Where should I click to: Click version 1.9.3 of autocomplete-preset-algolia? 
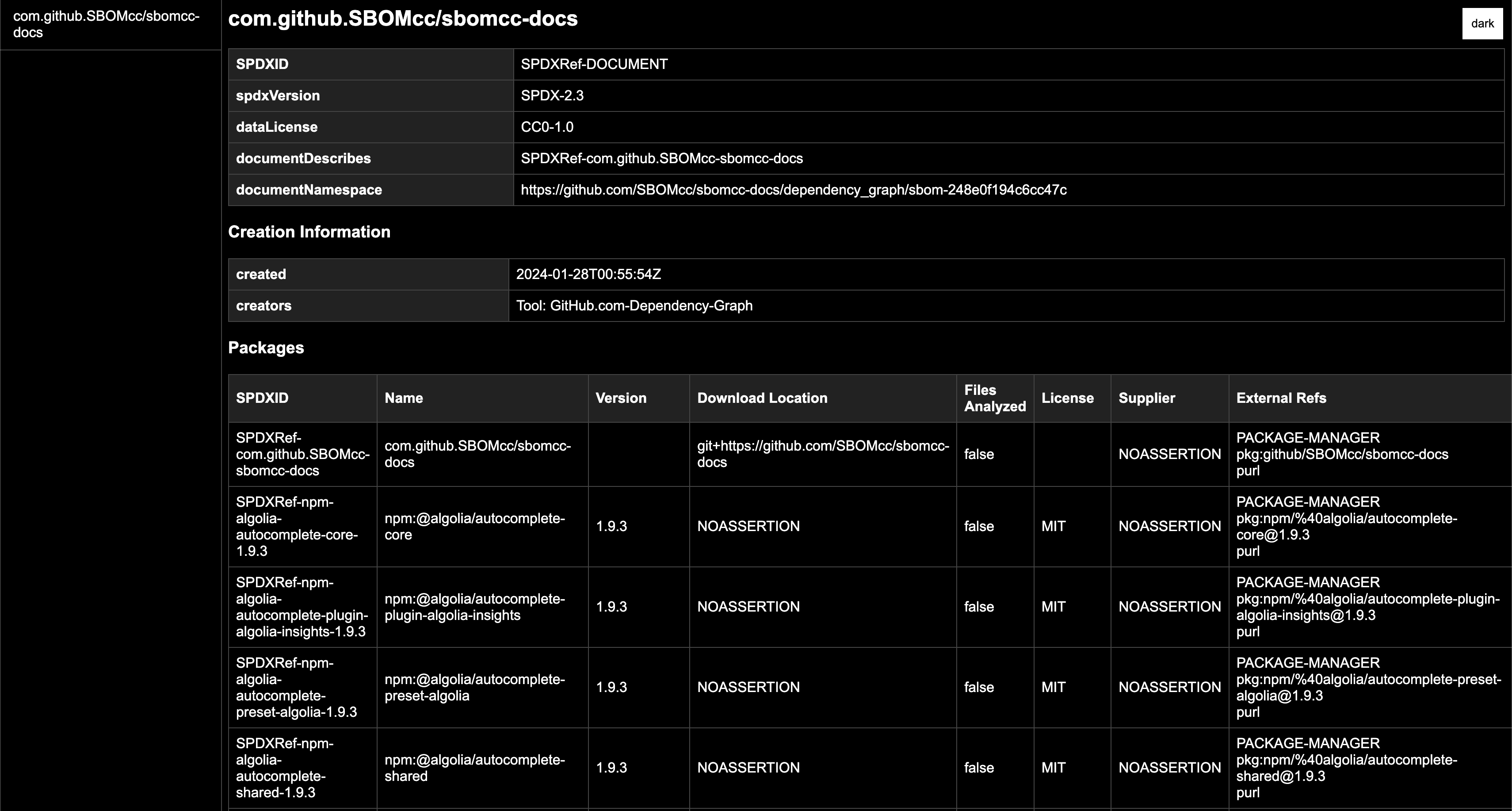[x=611, y=688]
